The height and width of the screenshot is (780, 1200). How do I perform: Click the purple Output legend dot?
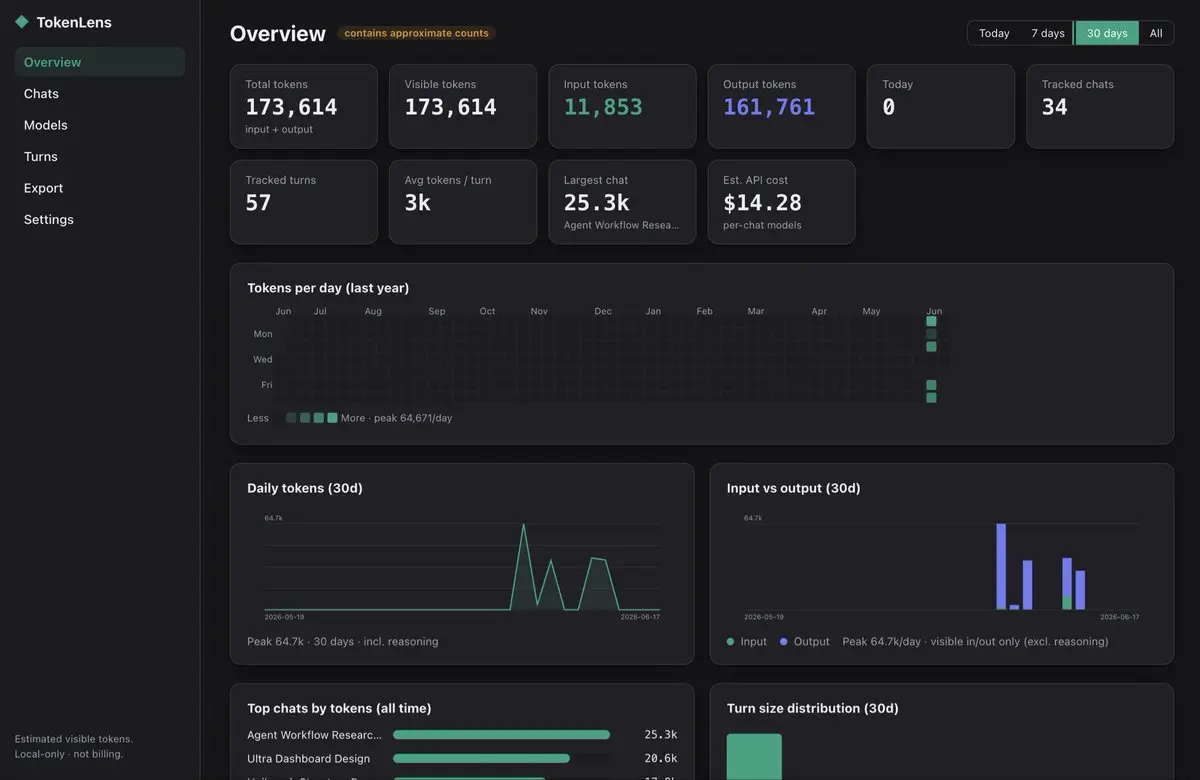[784, 642]
